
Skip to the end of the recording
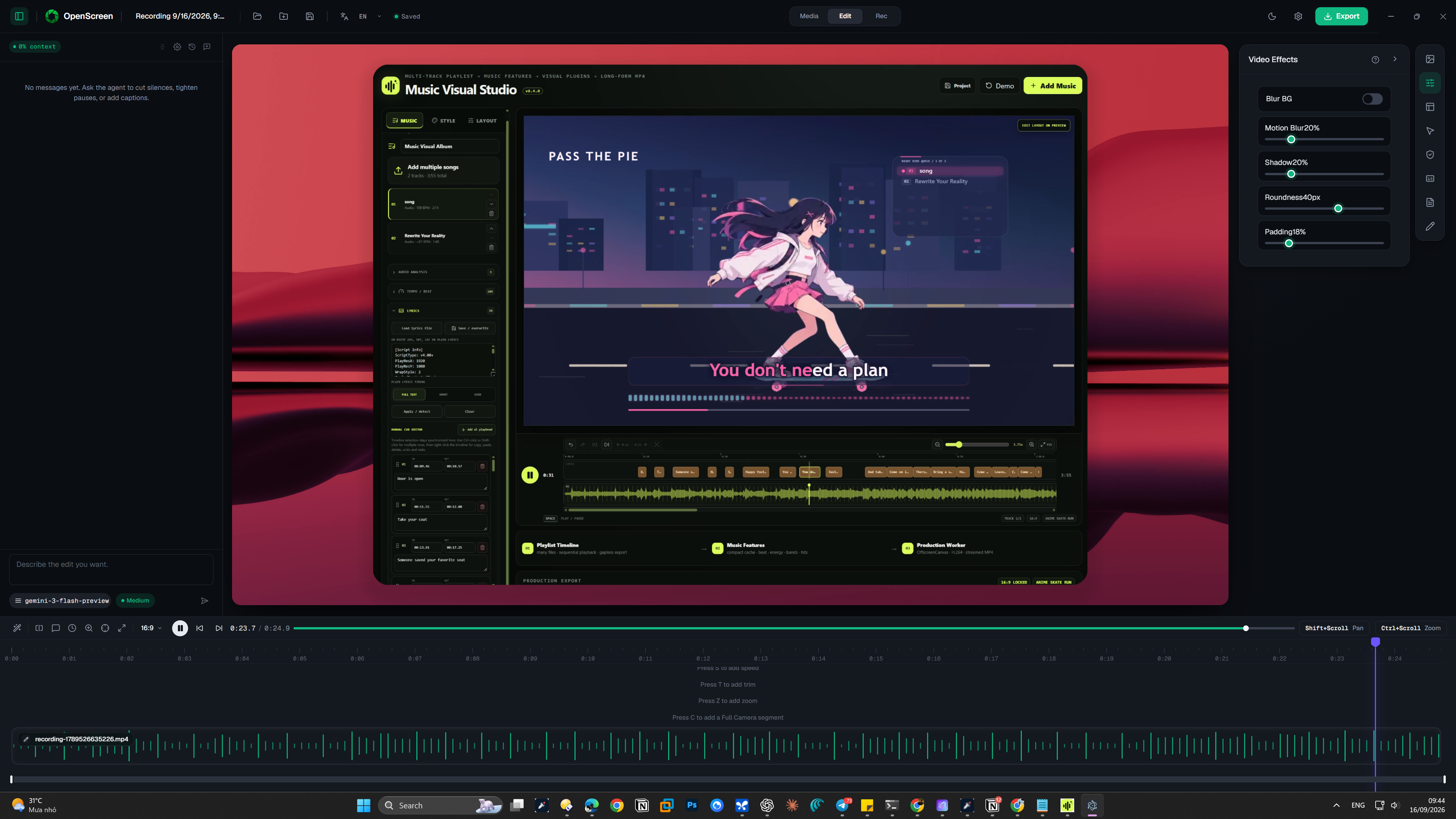click(219, 628)
